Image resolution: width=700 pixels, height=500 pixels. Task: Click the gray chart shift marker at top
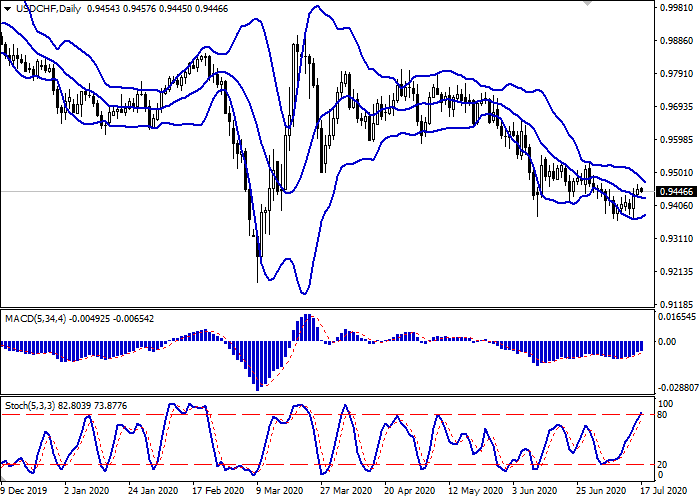[587, 4]
